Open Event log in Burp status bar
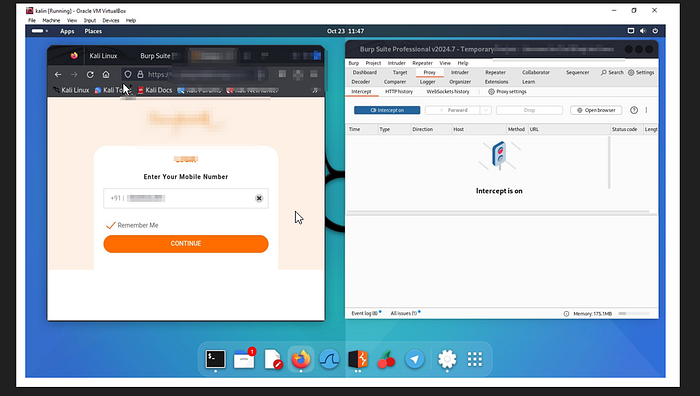The width and height of the screenshot is (700, 396). (364, 313)
